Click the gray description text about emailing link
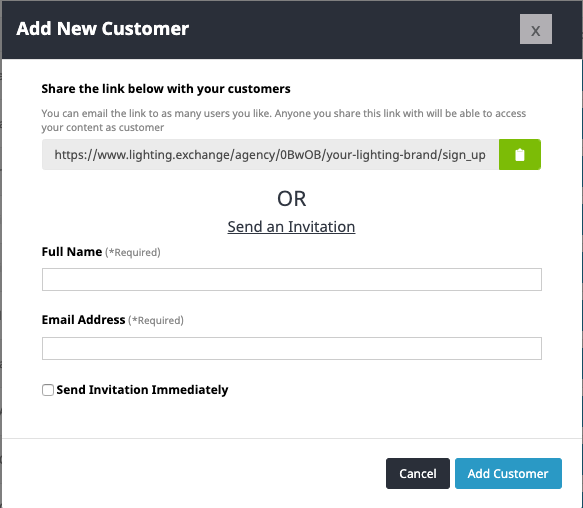The width and height of the screenshot is (583, 508). pyautogui.click(x=284, y=120)
